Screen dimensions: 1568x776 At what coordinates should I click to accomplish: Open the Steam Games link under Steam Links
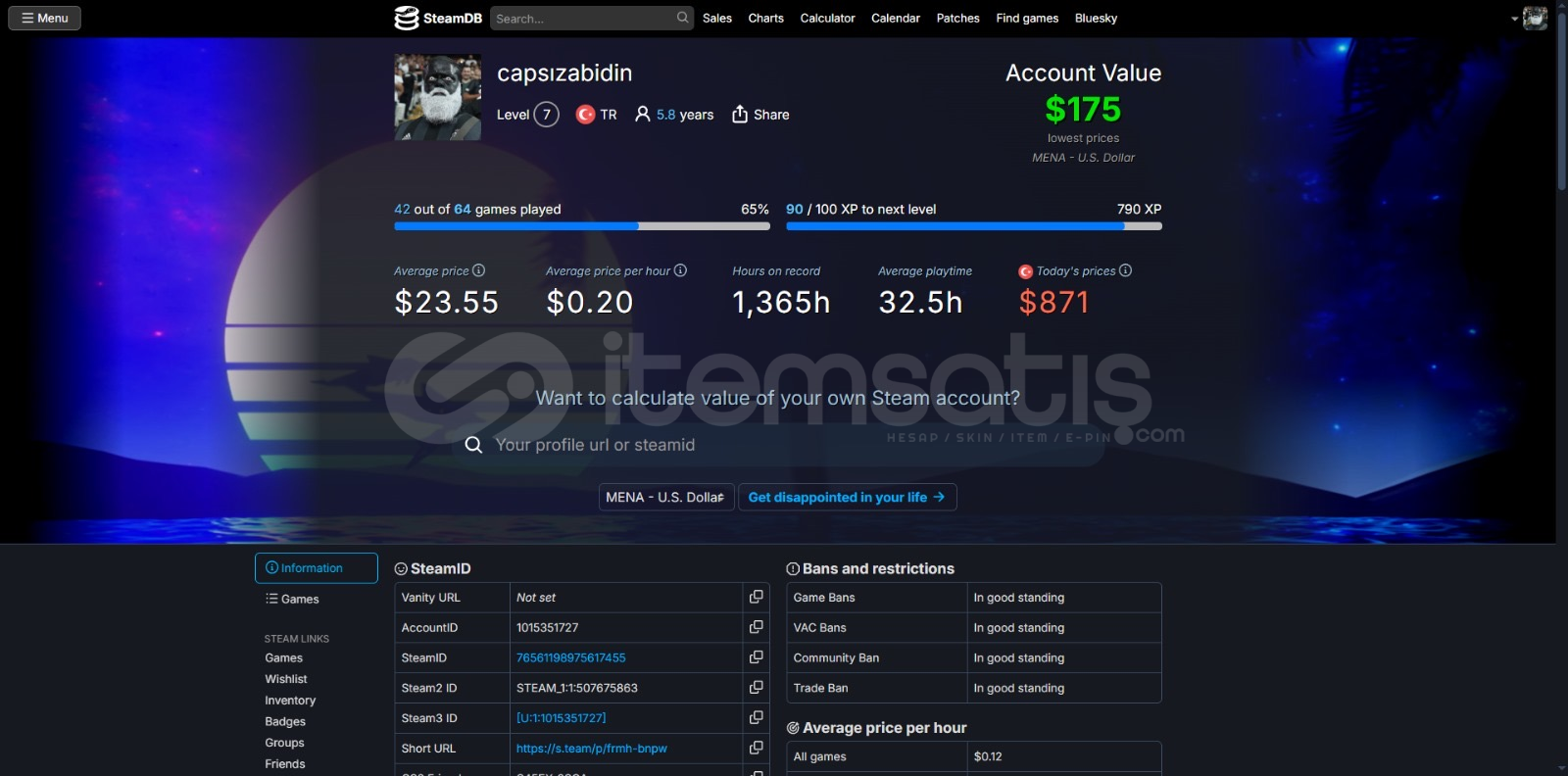283,658
